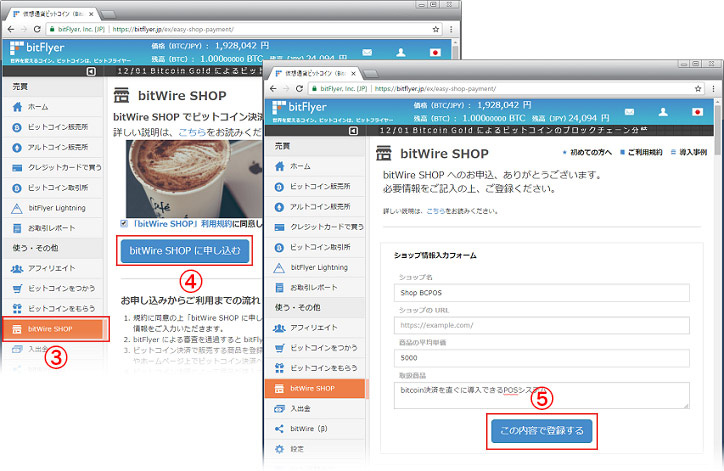This screenshot has width=724, height=471.
Task: Open お取引レポート in front window sidebar
Action: pos(315,287)
